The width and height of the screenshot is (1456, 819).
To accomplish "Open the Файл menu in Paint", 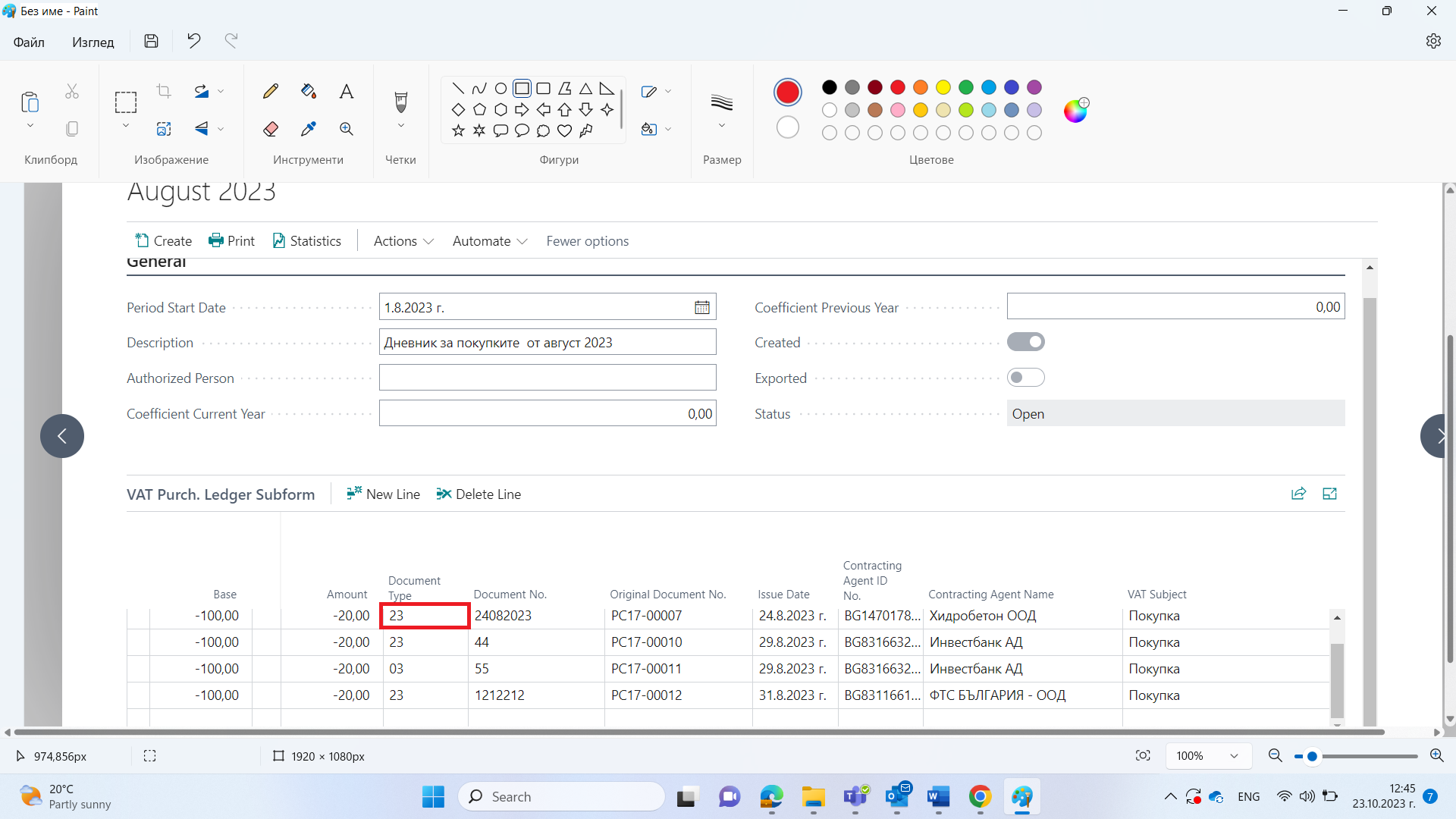I will tap(28, 41).
